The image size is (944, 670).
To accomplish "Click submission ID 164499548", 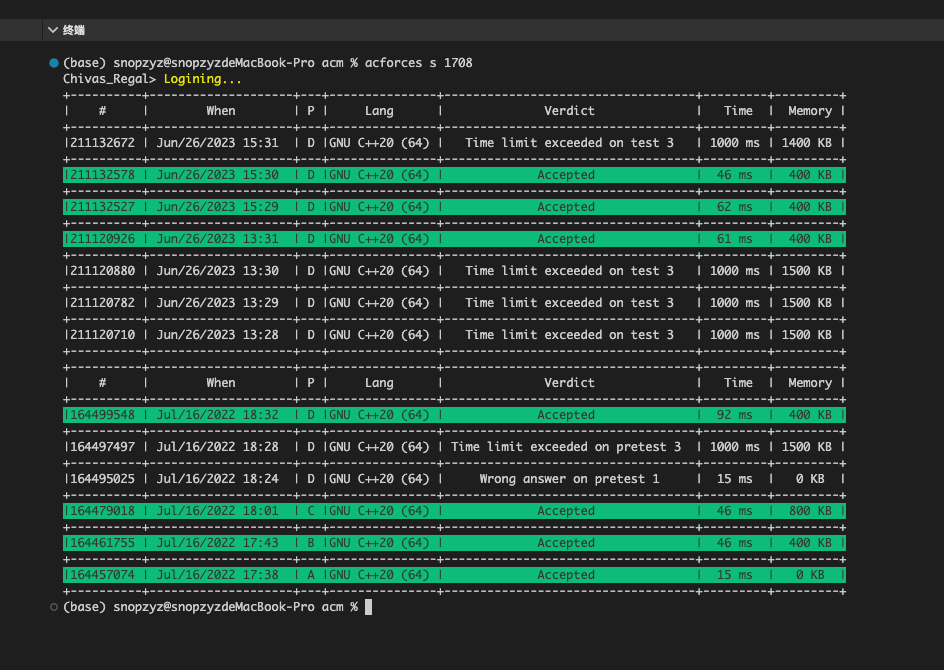I will click(x=102, y=415).
